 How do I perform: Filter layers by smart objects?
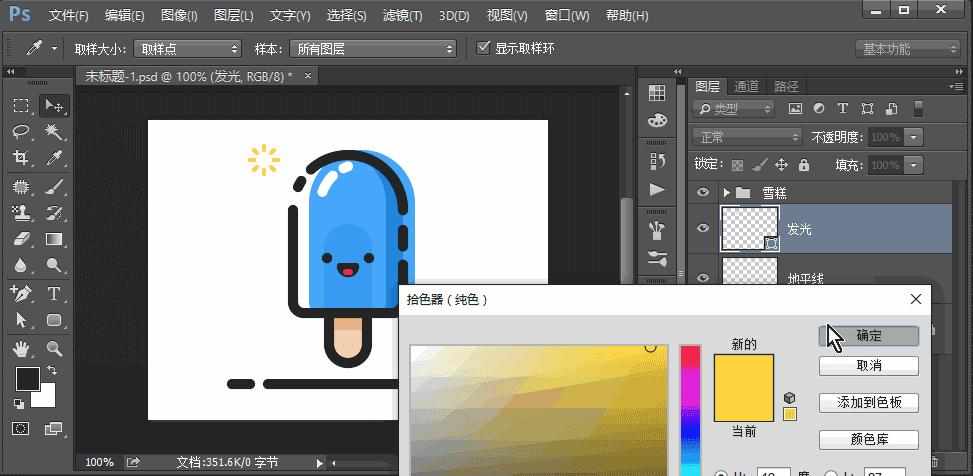(x=892, y=109)
